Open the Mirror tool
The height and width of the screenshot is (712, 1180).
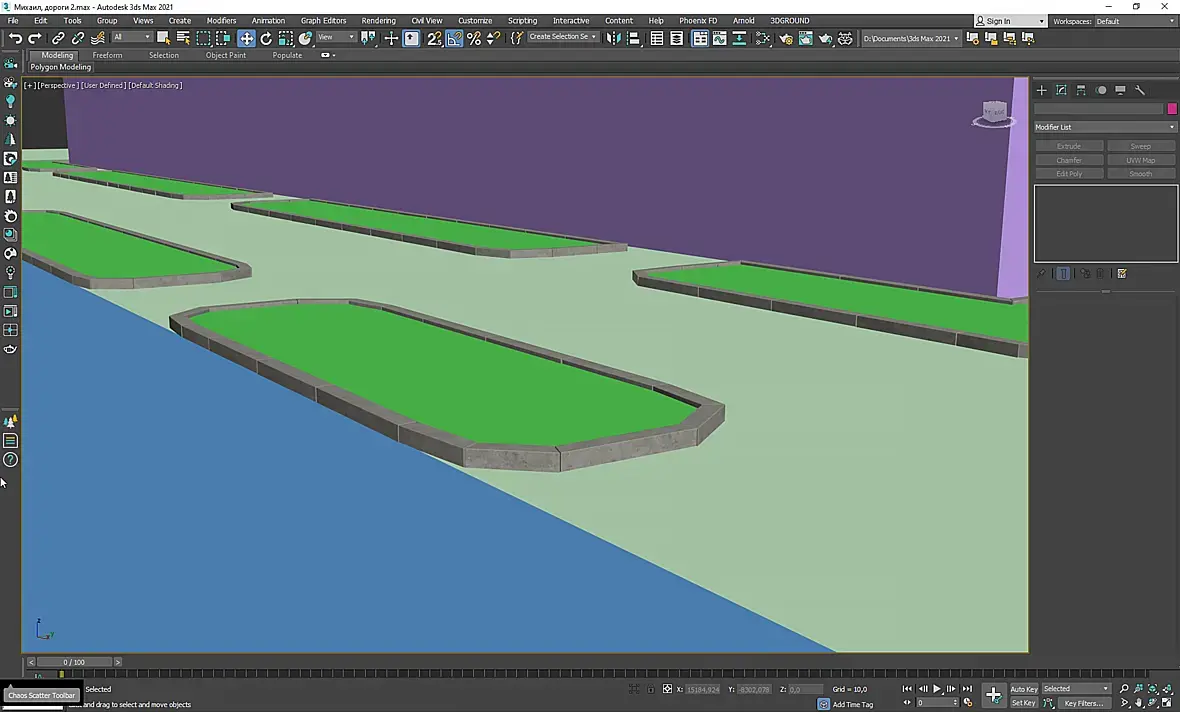pos(614,38)
